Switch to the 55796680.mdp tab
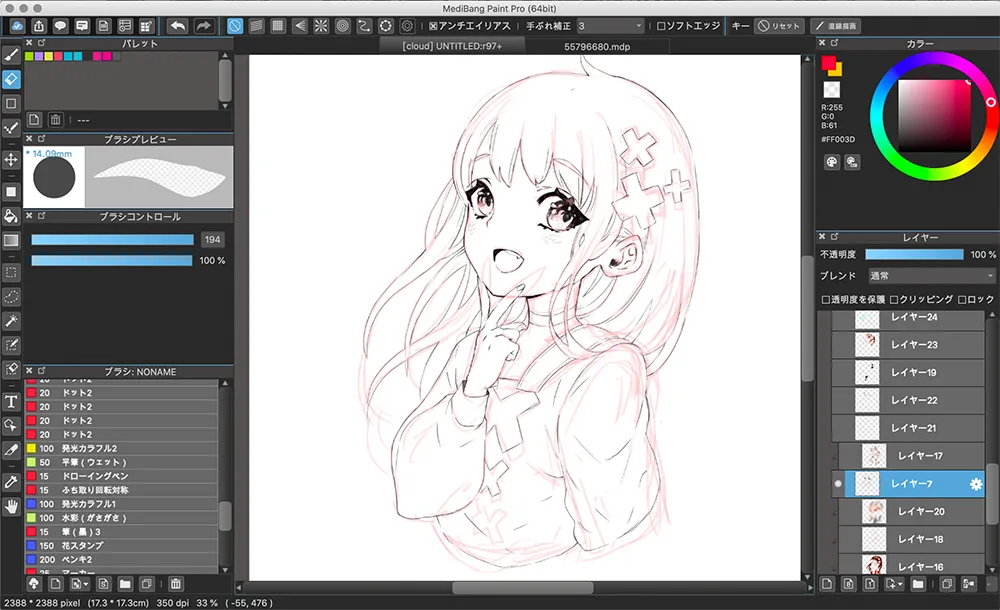 595,46
